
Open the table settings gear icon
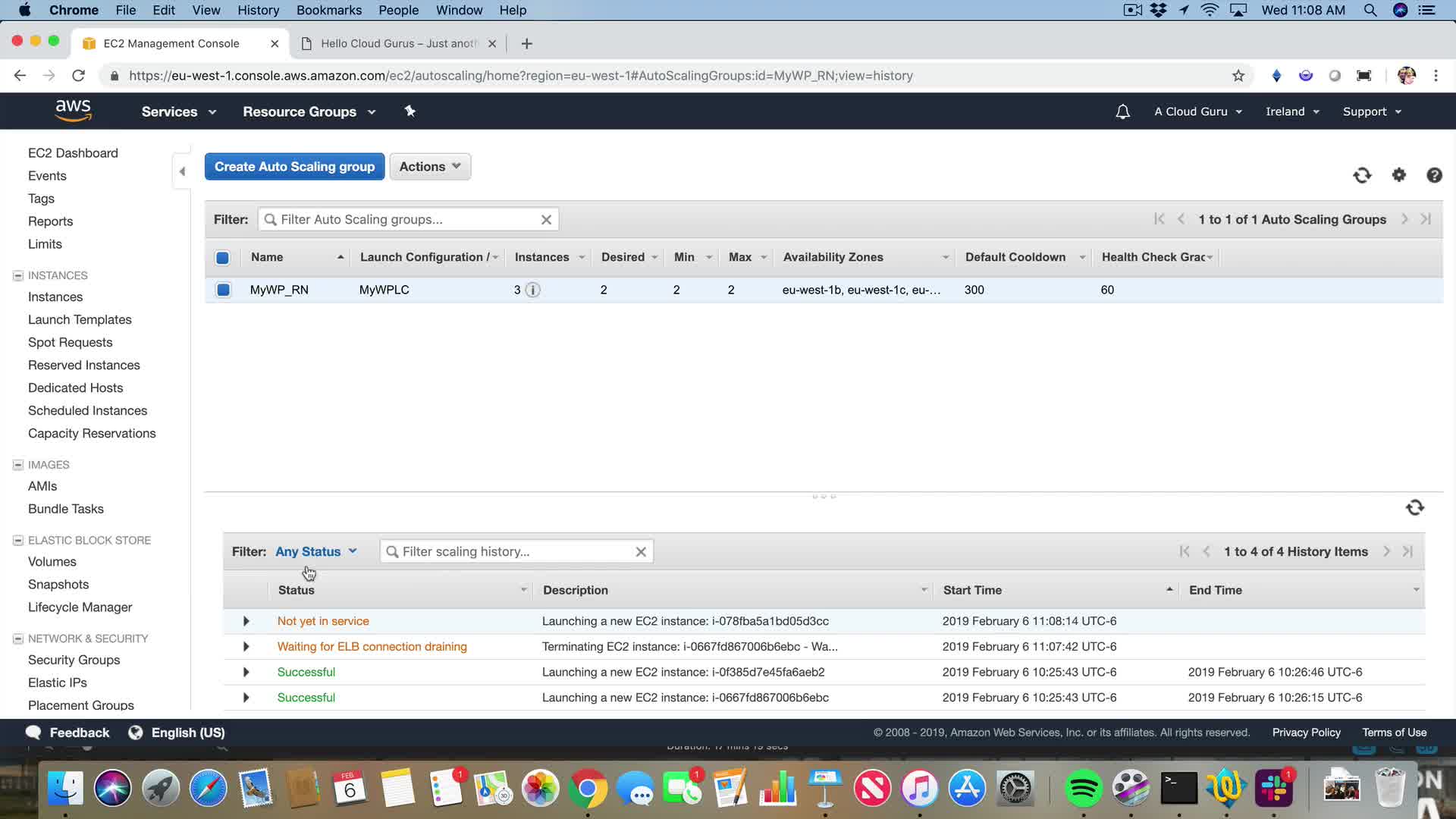tap(1398, 175)
